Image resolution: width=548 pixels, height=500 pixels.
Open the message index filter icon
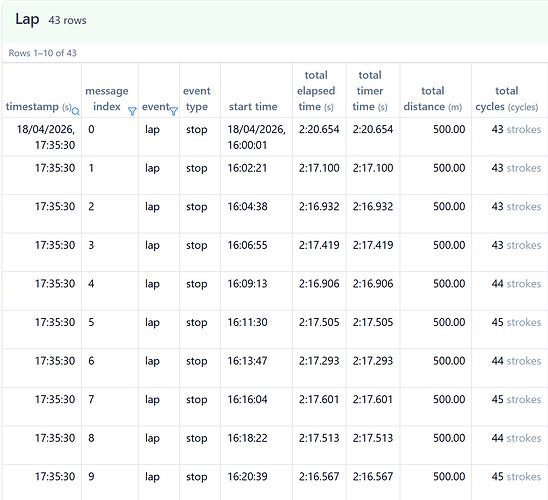pos(132,111)
